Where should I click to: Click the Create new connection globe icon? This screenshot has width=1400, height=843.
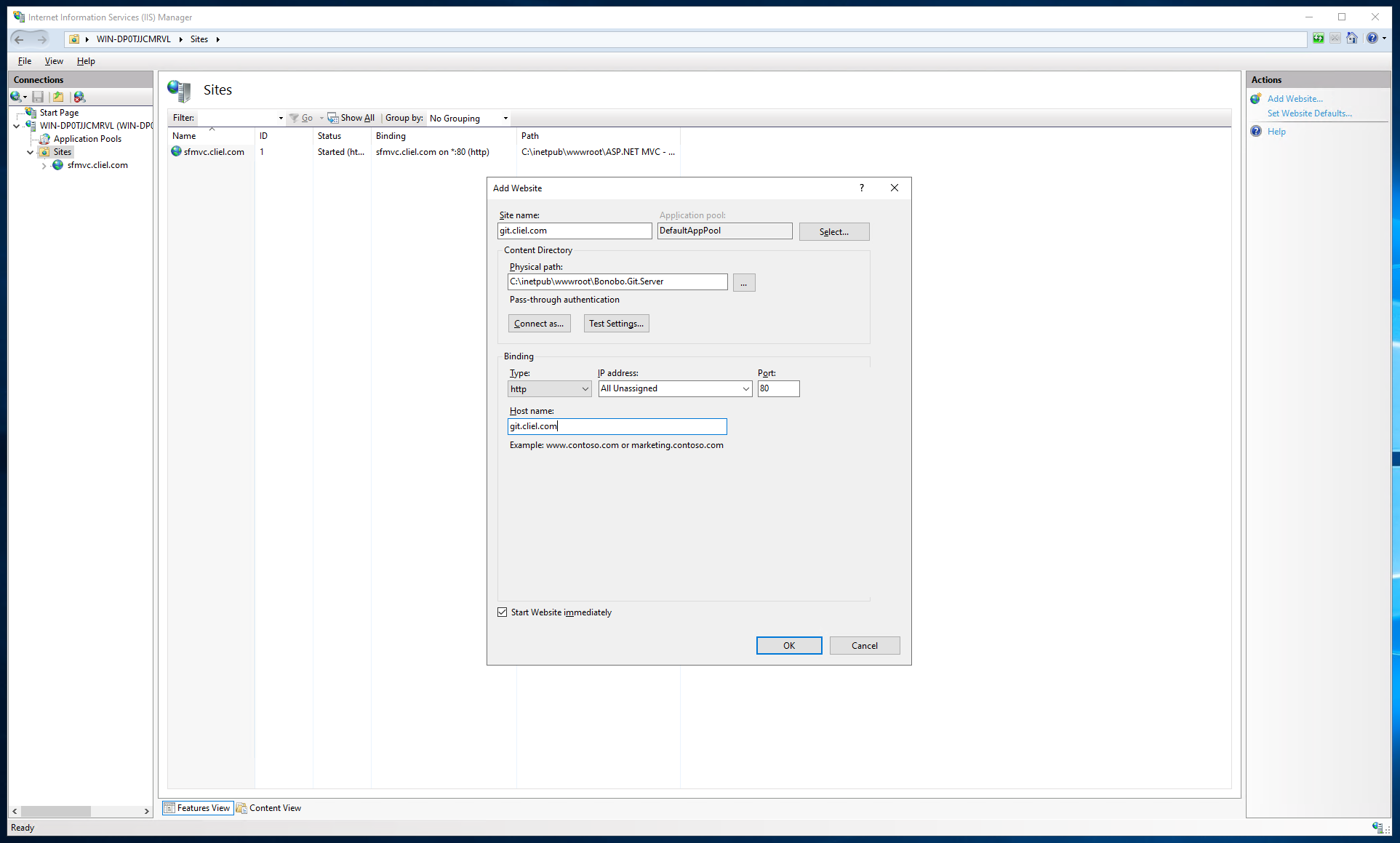coord(16,97)
